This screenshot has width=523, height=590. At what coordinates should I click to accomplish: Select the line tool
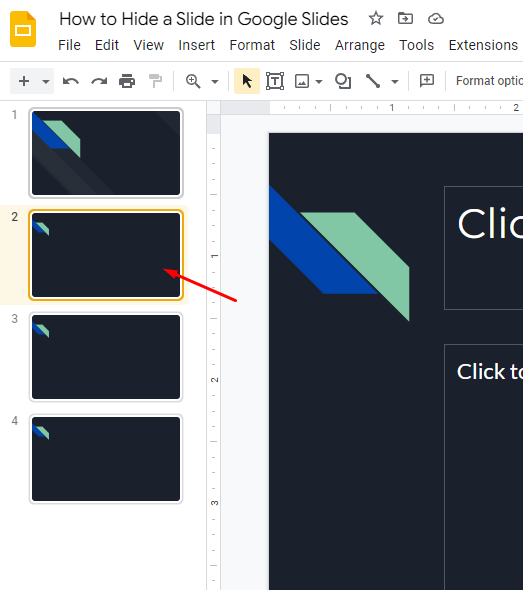(x=372, y=81)
